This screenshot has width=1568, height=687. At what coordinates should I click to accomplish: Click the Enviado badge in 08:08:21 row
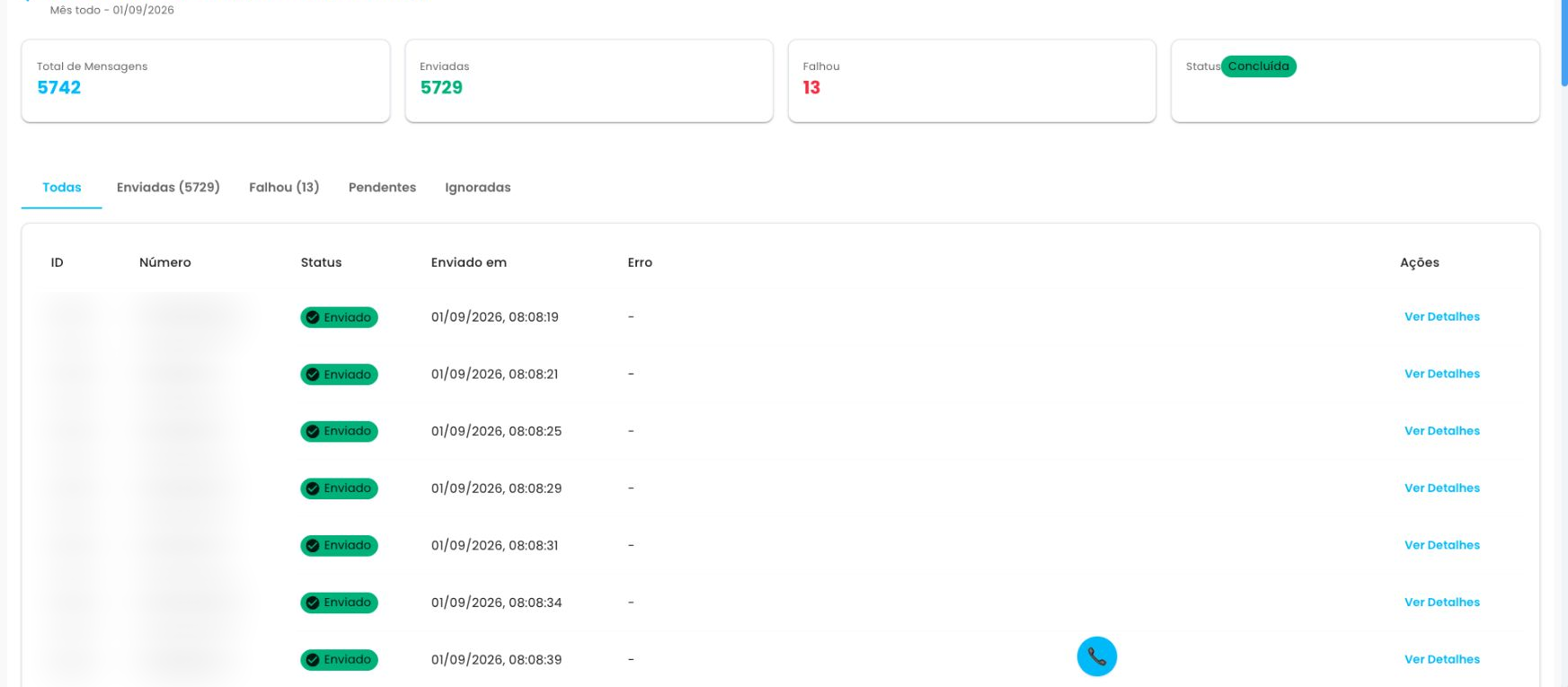(x=339, y=374)
